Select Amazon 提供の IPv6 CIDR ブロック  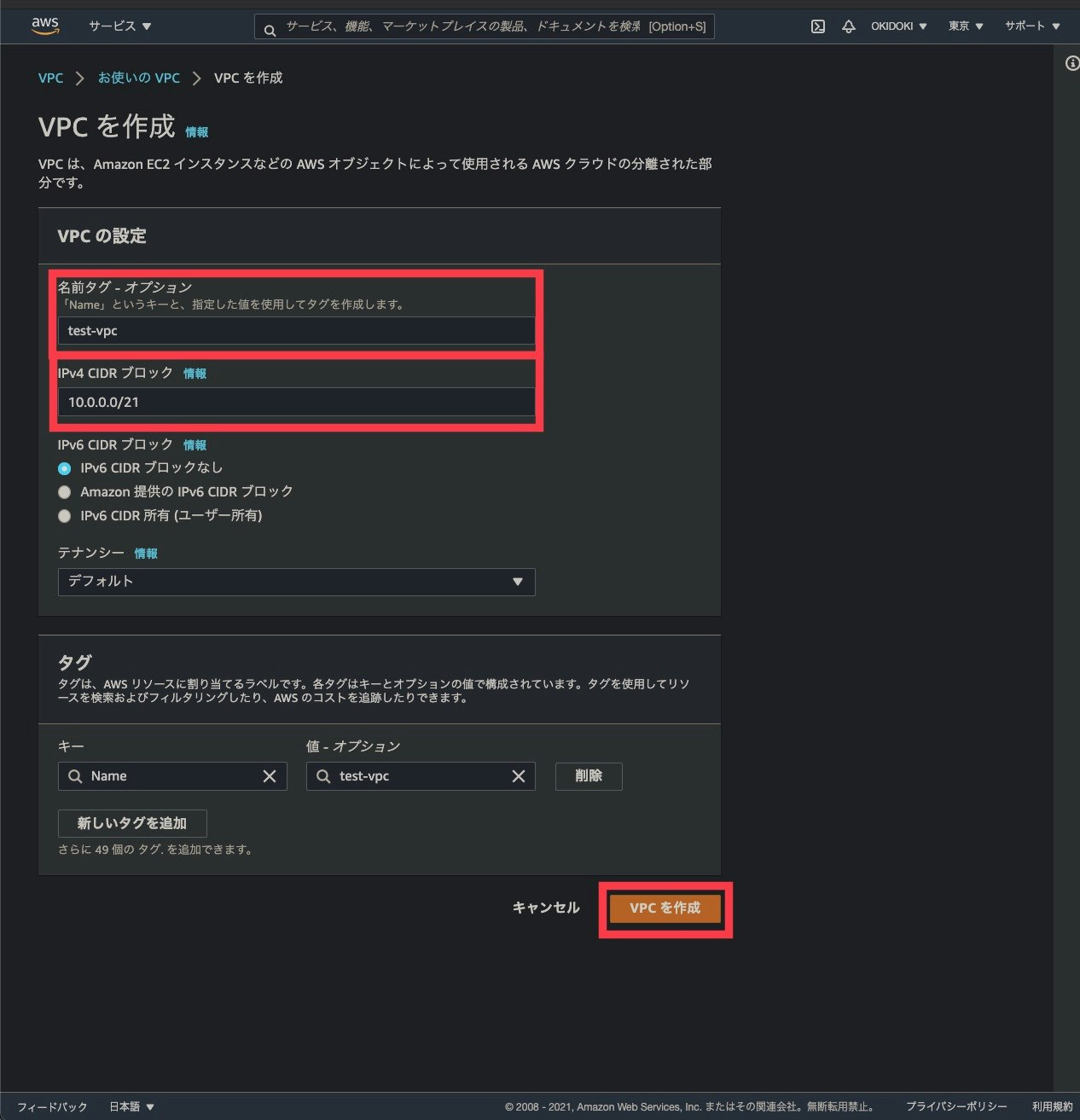64,492
